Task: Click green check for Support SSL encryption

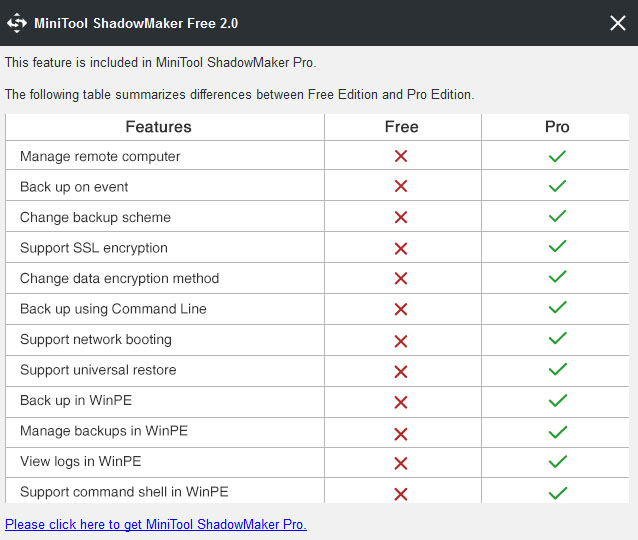Action: pyautogui.click(x=557, y=248)
